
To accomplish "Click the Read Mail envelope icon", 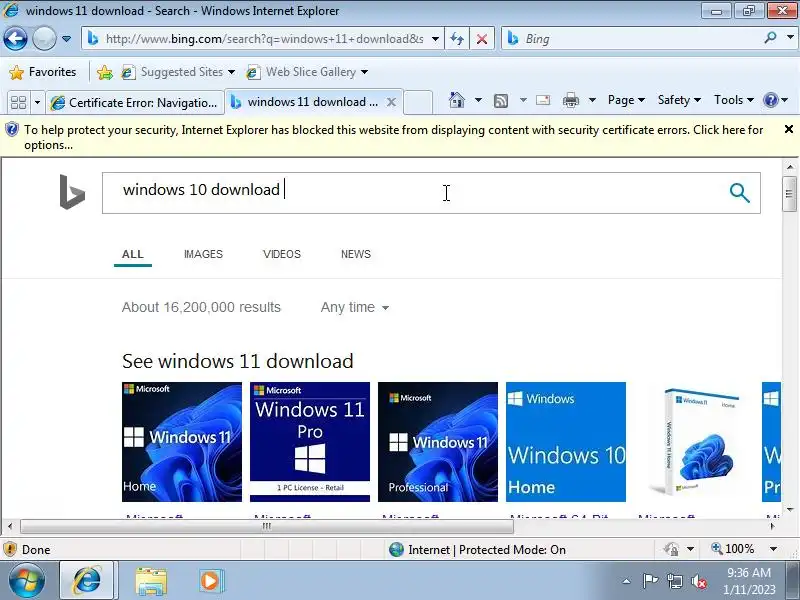I will [543, 100].
